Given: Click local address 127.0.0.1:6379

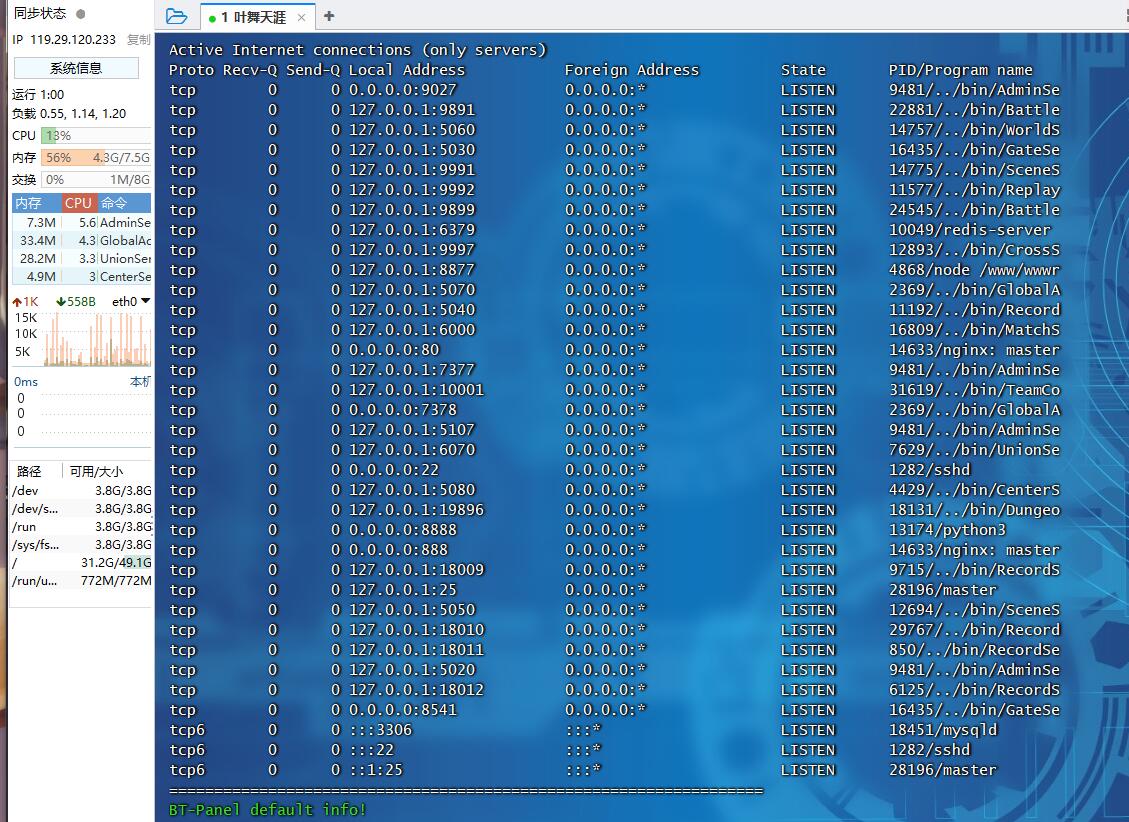Looking at the screenshot, I should pos(412,230).
